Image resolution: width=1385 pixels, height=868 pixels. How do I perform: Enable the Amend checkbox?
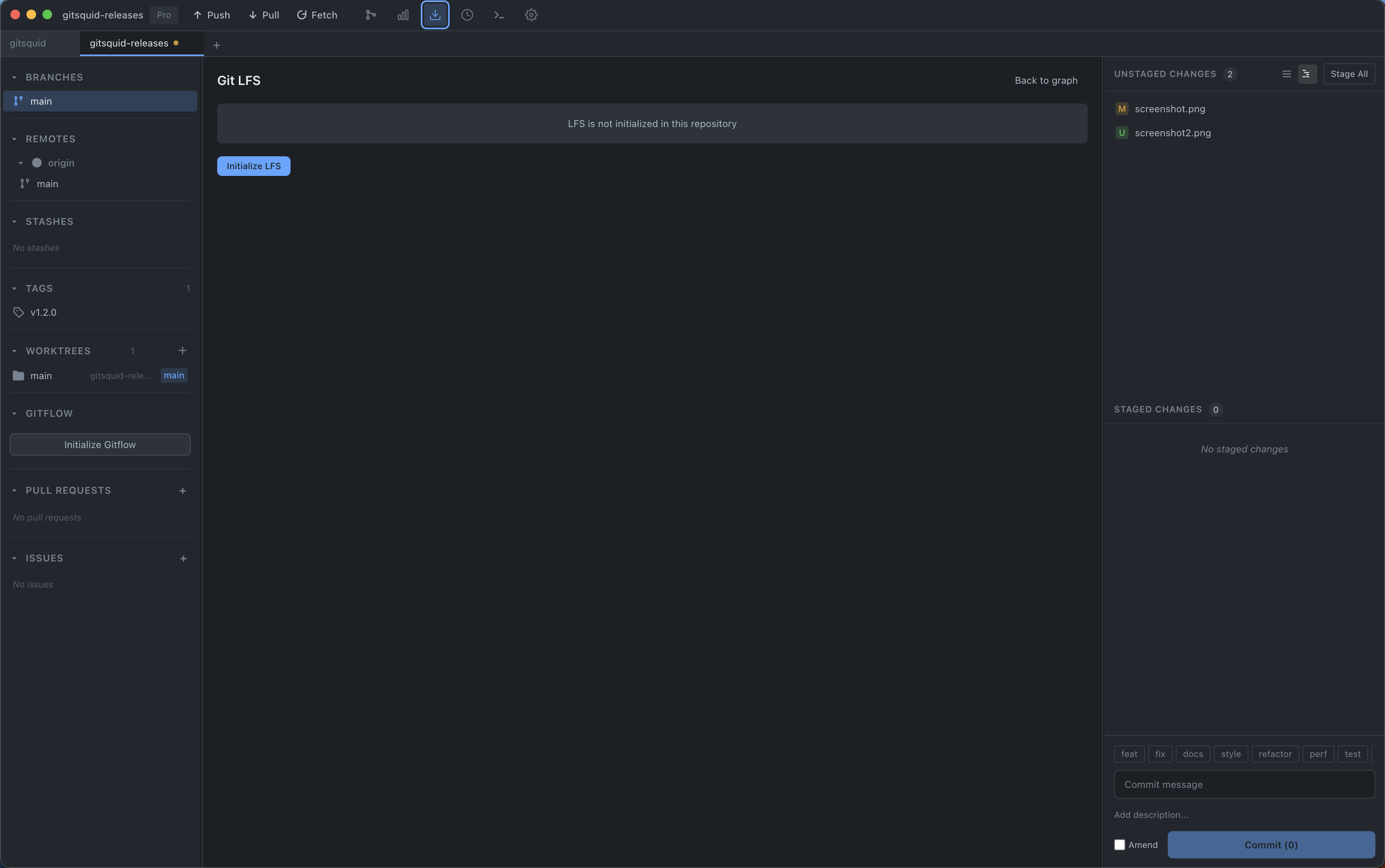[1120, 844]
